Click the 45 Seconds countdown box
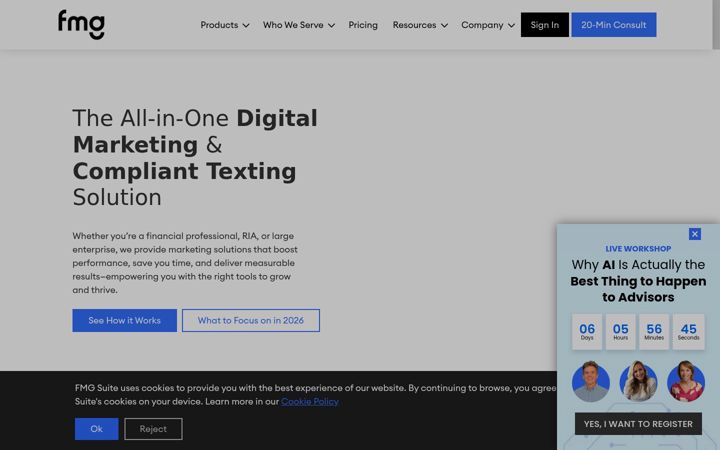720x450 pixels. 688,332
